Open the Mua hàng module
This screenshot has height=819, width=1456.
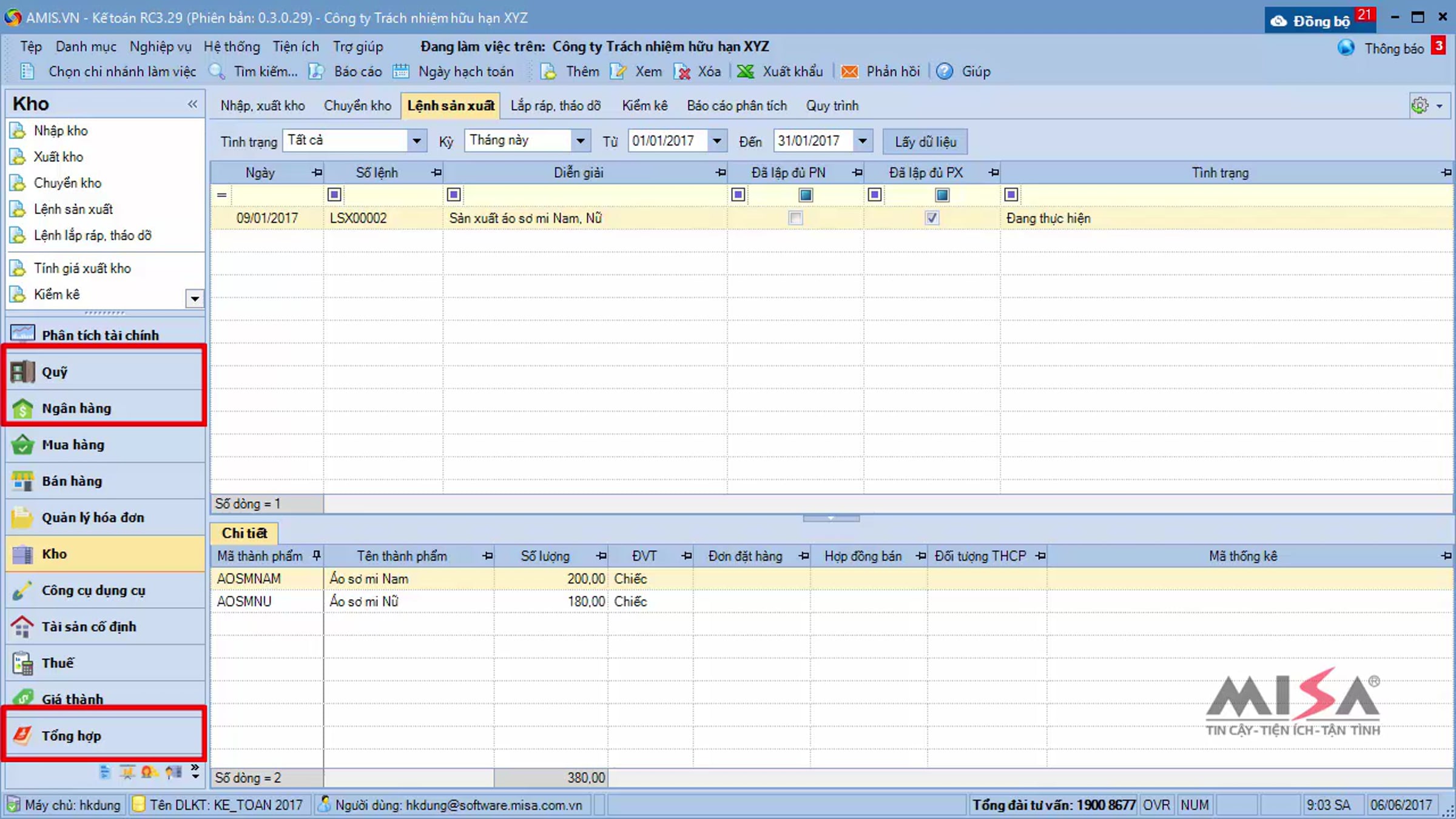tap(104, 445)
